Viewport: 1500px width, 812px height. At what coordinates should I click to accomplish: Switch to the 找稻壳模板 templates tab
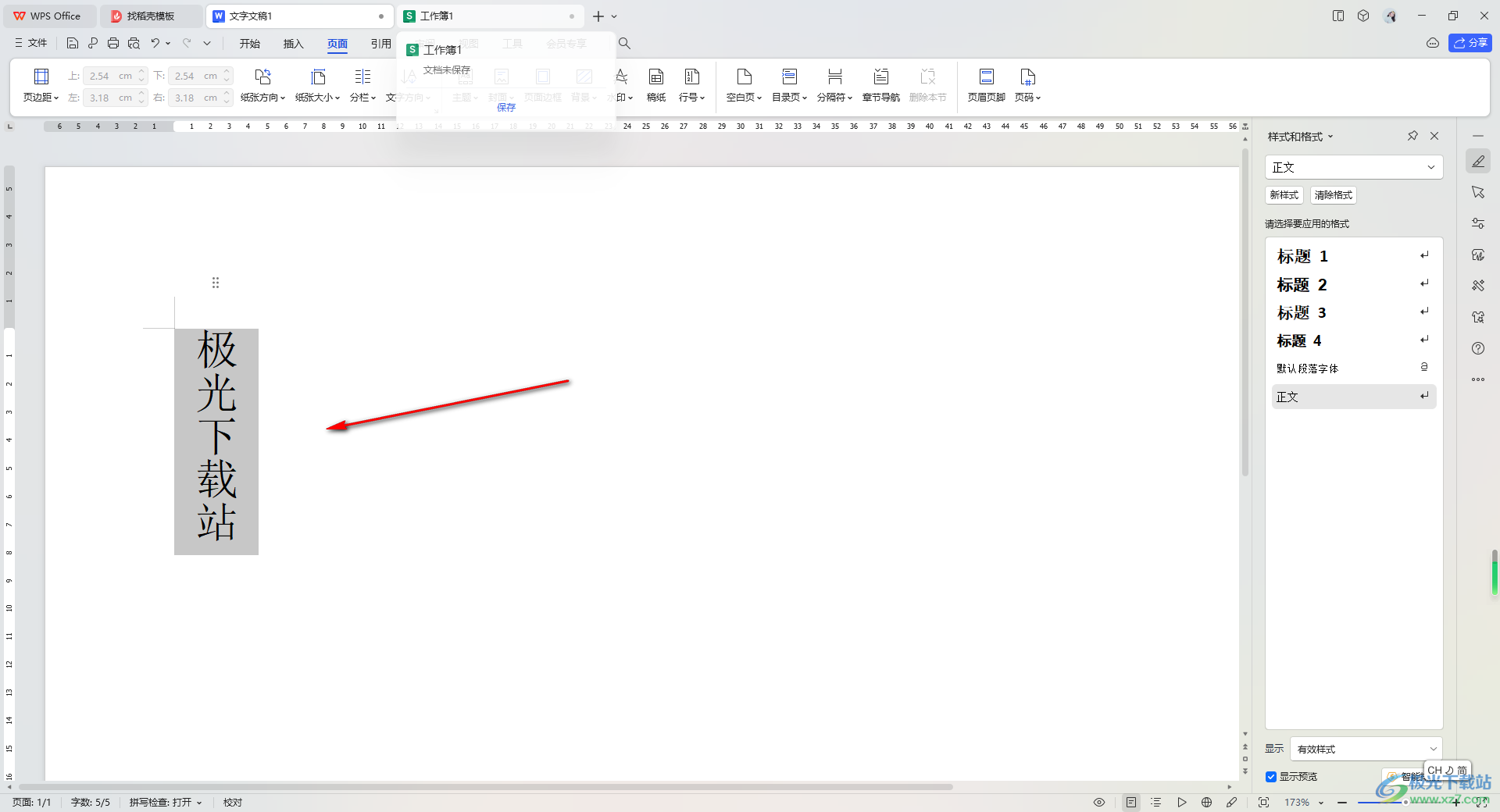[x=152, y=16]
